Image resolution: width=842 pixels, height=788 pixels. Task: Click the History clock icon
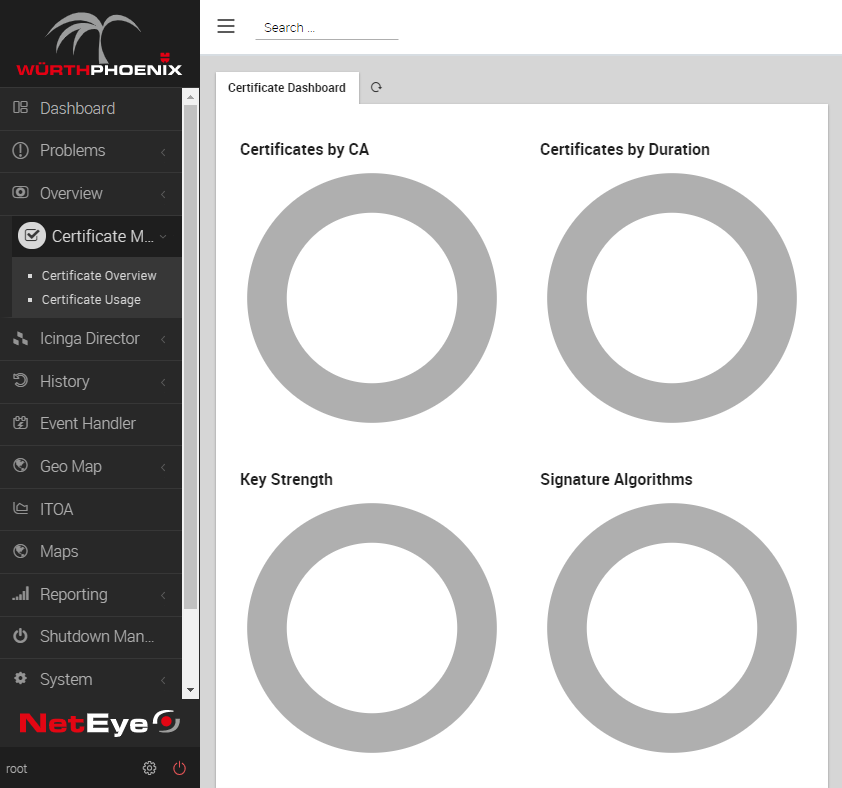pyautogui.click(x=20, y=380)
